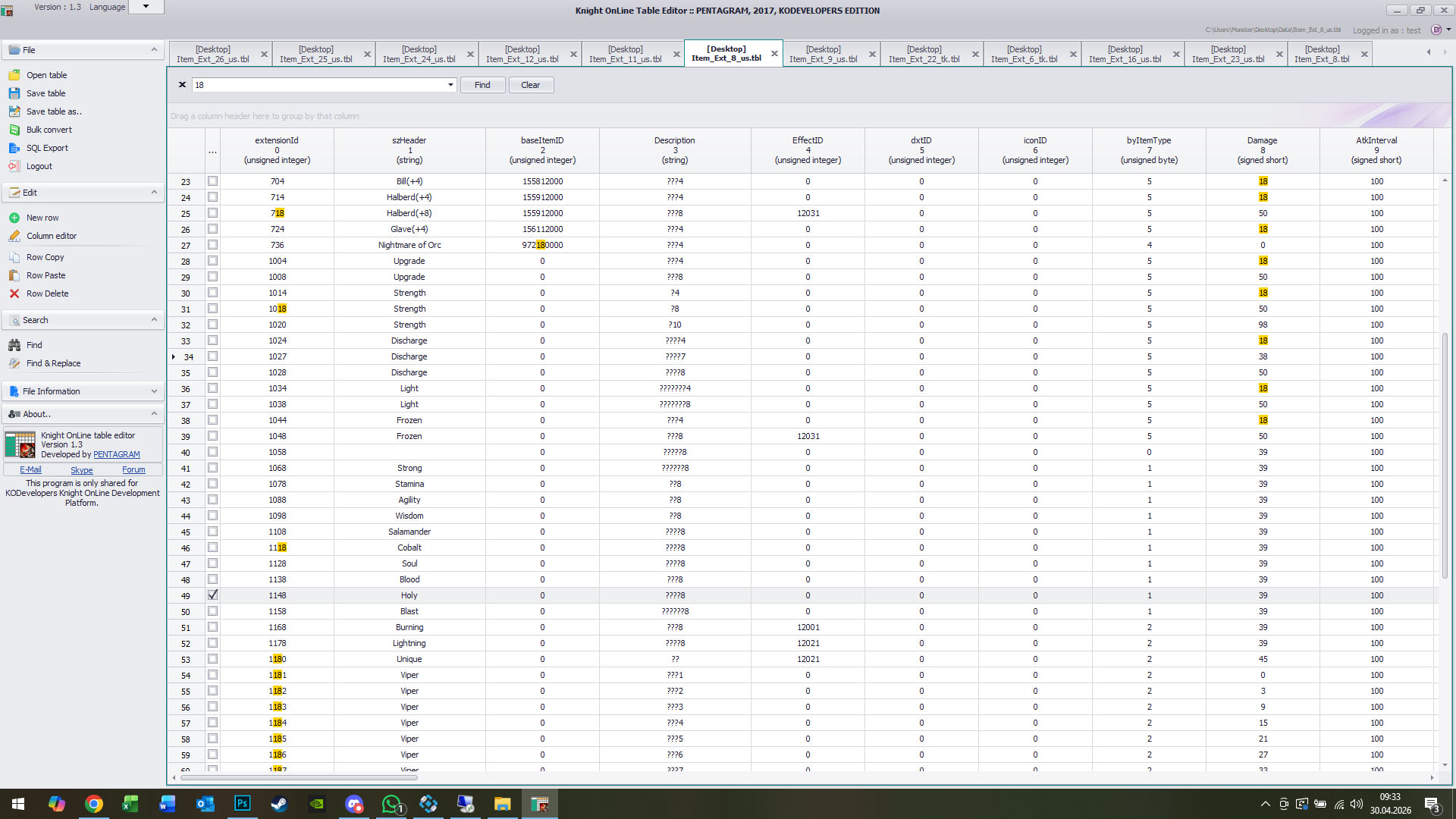Switch to the Item_Ext_26_us.tbl tab
This screenshot has height=819, width=1456.
coord(213,54)
